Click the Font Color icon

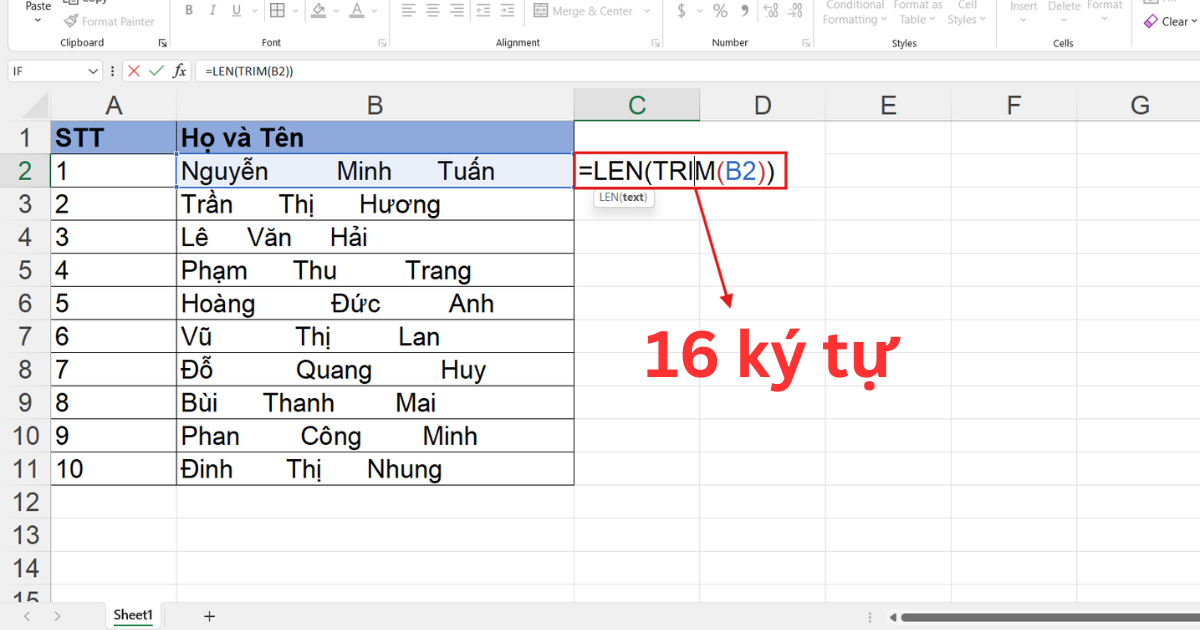(357, 11)
